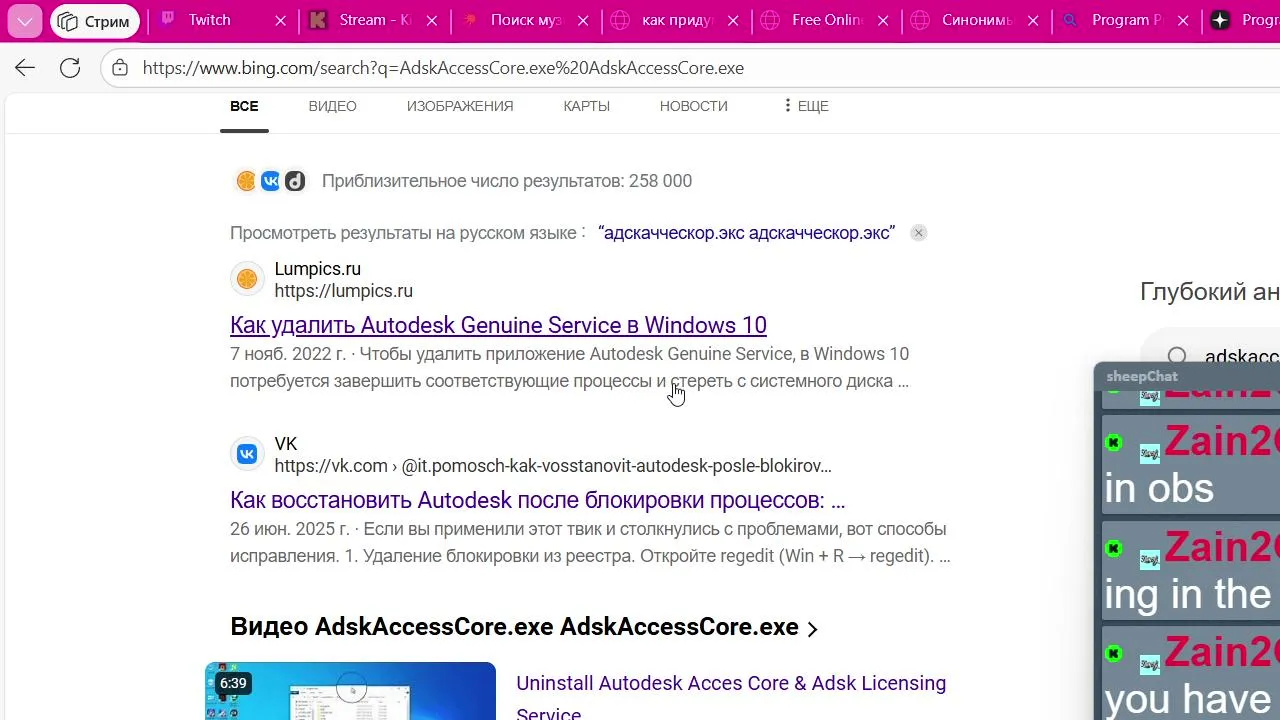
Task: Expand the ЕЩЕ more filters menu
Action: click(806, 106)
